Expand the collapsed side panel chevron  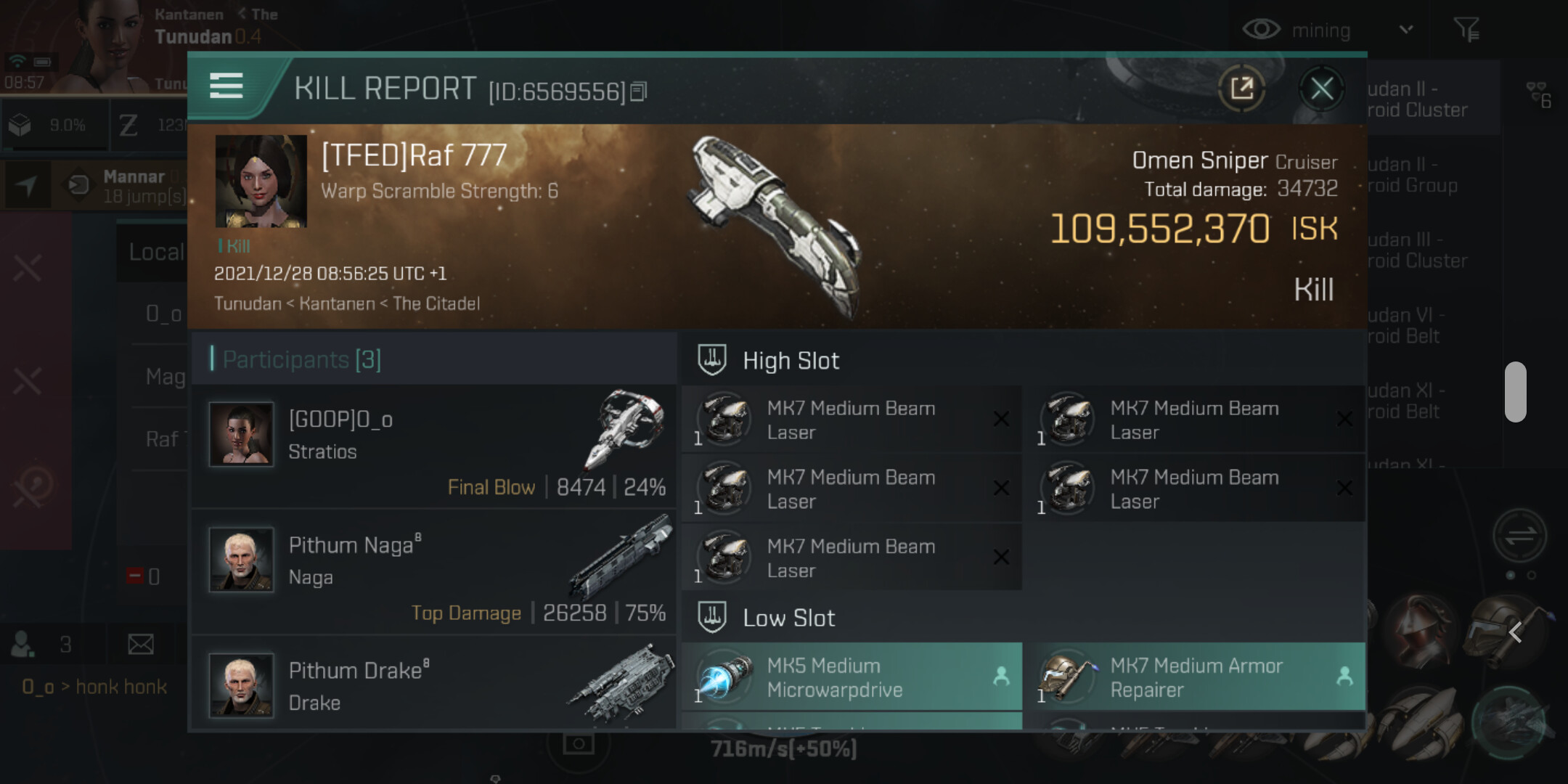click(x=1516, y=632)
